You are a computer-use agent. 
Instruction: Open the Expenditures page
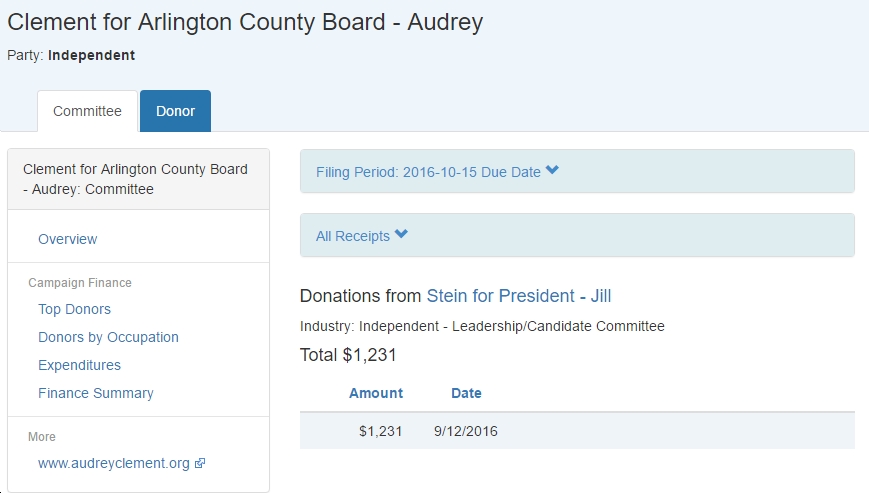pyautogui.click(x=79, y=365)
